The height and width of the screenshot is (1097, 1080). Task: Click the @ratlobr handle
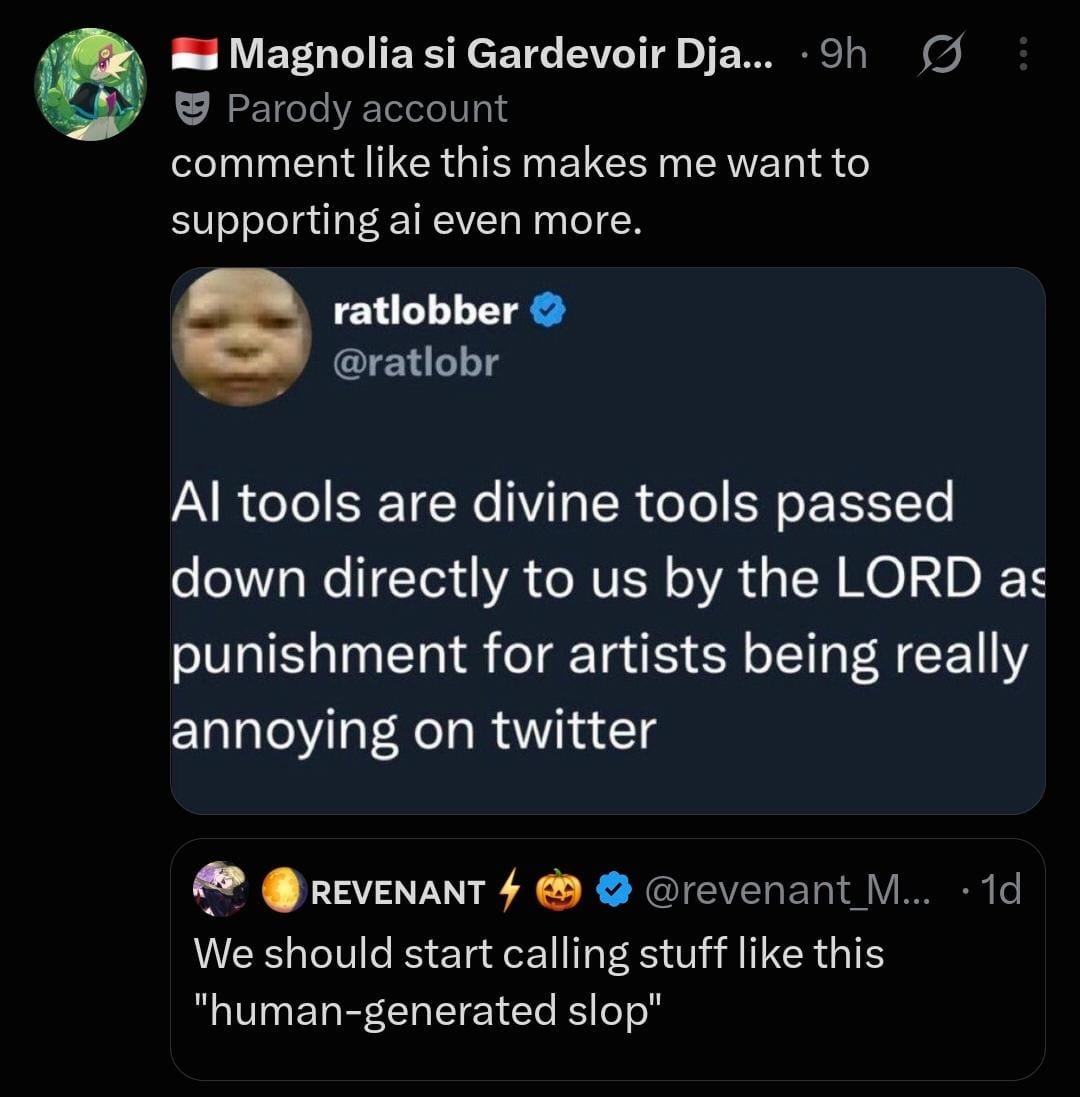coord(416,362)
